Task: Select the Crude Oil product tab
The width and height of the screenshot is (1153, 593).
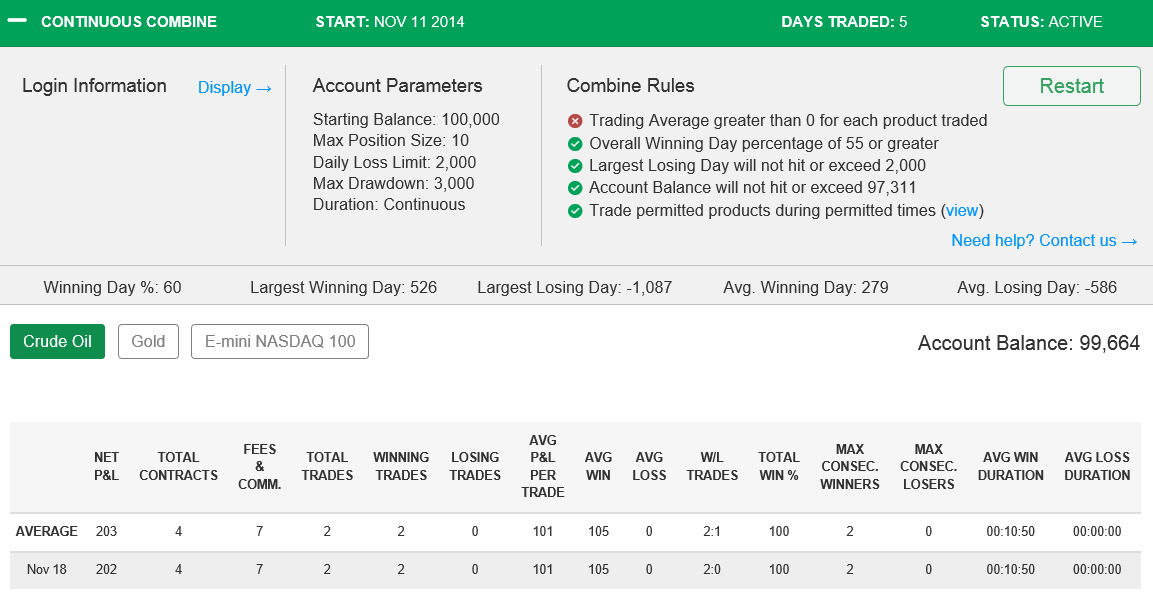Action: [x=57, y=341]
